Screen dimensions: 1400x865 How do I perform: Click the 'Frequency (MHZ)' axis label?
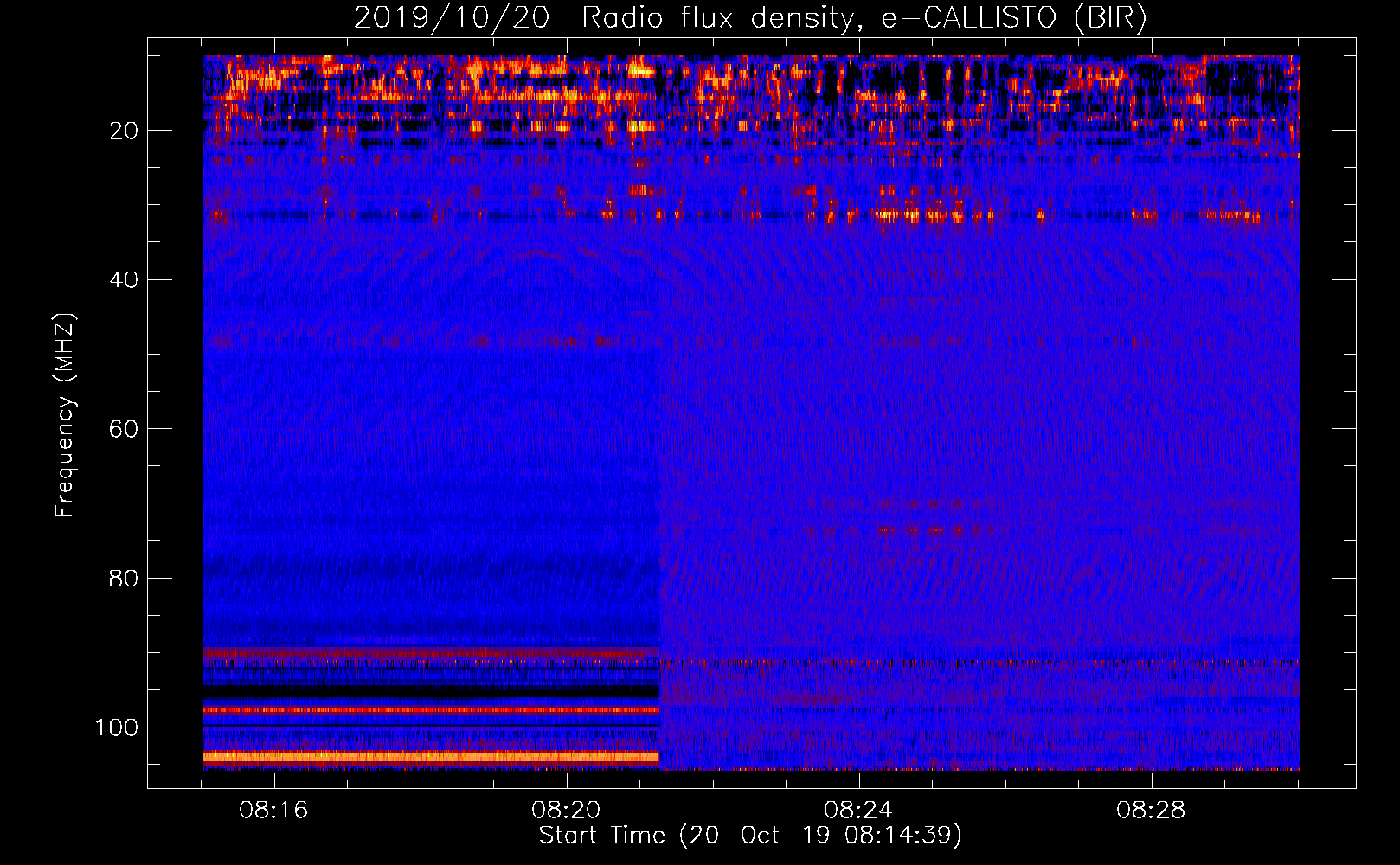(65, 415)
